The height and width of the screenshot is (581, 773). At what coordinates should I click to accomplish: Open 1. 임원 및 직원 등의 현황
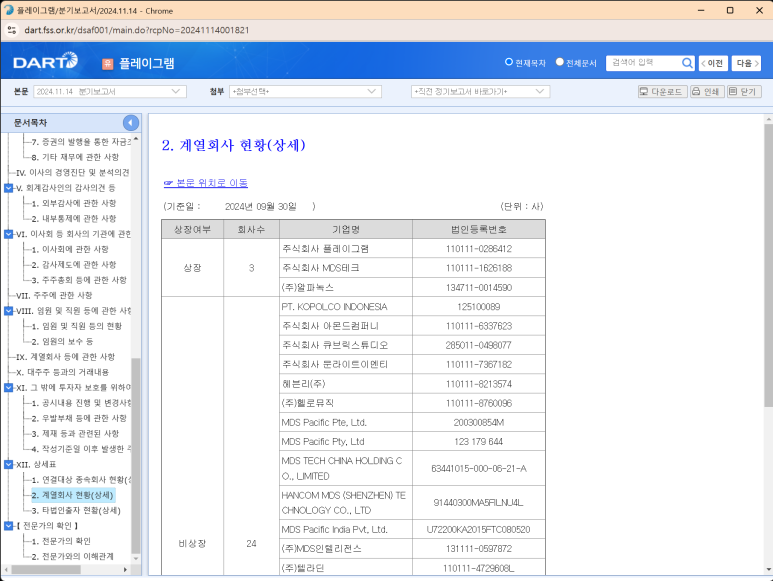76,326
